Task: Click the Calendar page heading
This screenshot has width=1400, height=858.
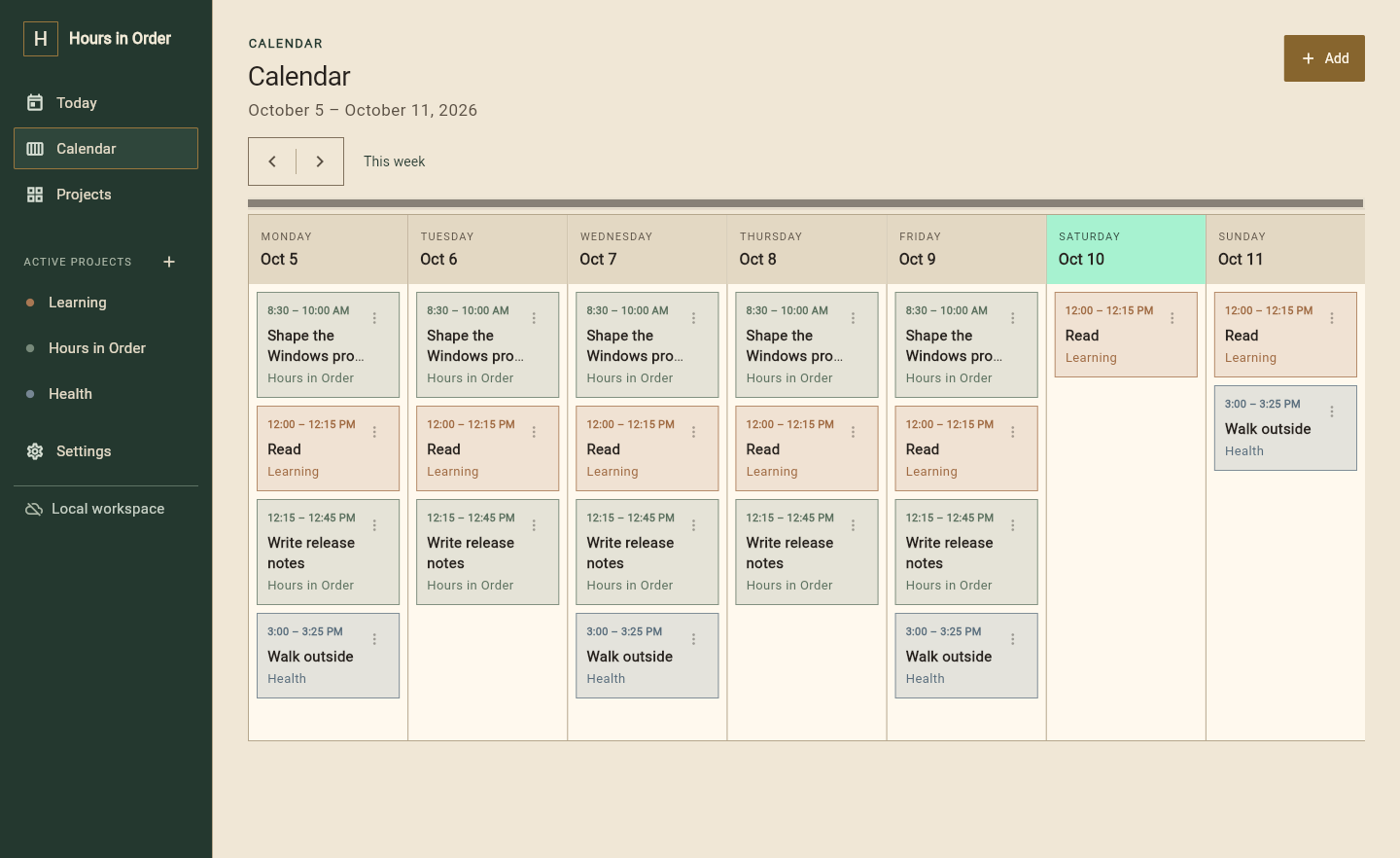Action: [299, 76]
